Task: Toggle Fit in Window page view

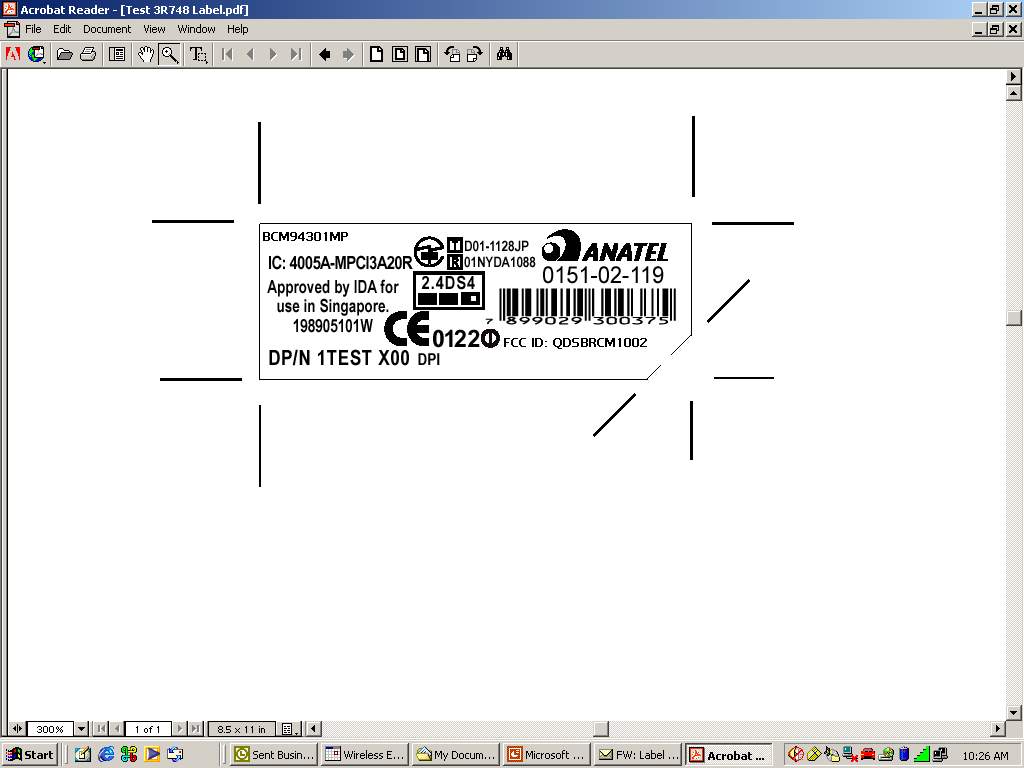Action: coord(399,54)
